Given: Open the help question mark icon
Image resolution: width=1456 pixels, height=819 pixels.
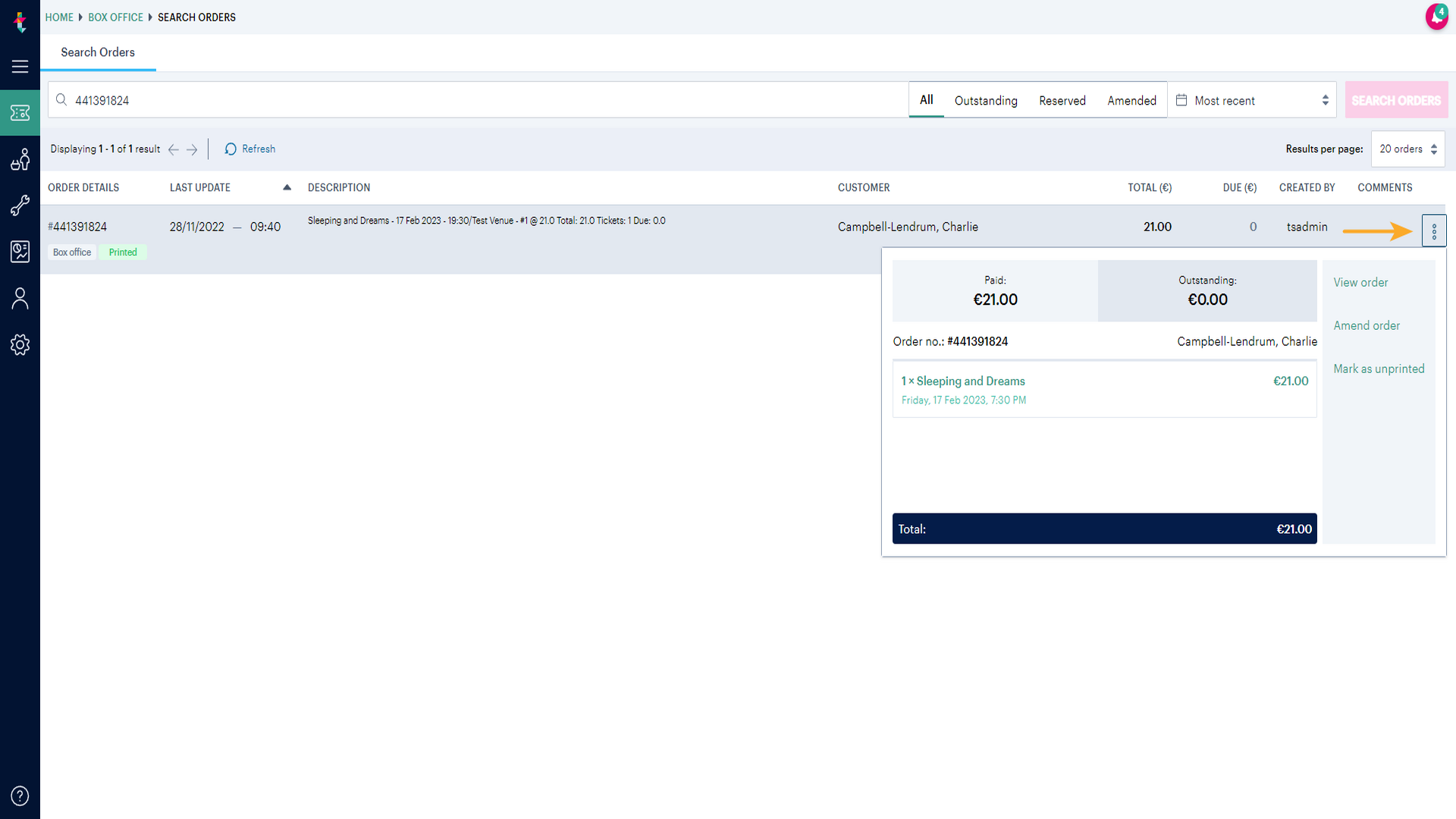Looking at the screenshot, I should (x=20, y=795).
